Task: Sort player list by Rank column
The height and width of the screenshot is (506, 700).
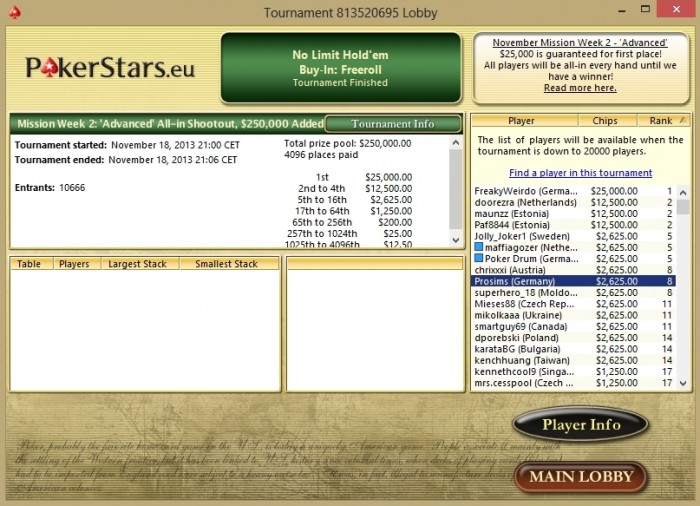Action: 663,121
